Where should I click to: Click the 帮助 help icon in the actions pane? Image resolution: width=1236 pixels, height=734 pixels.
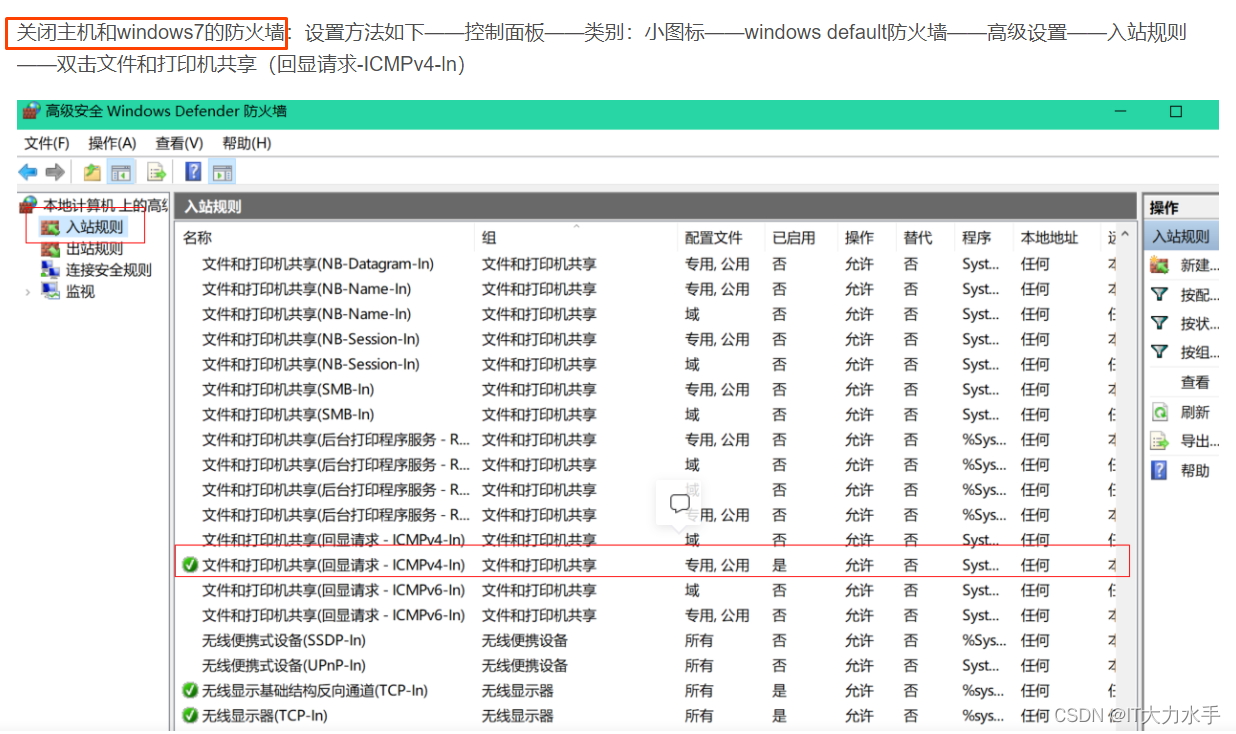tap(1160, 469)
